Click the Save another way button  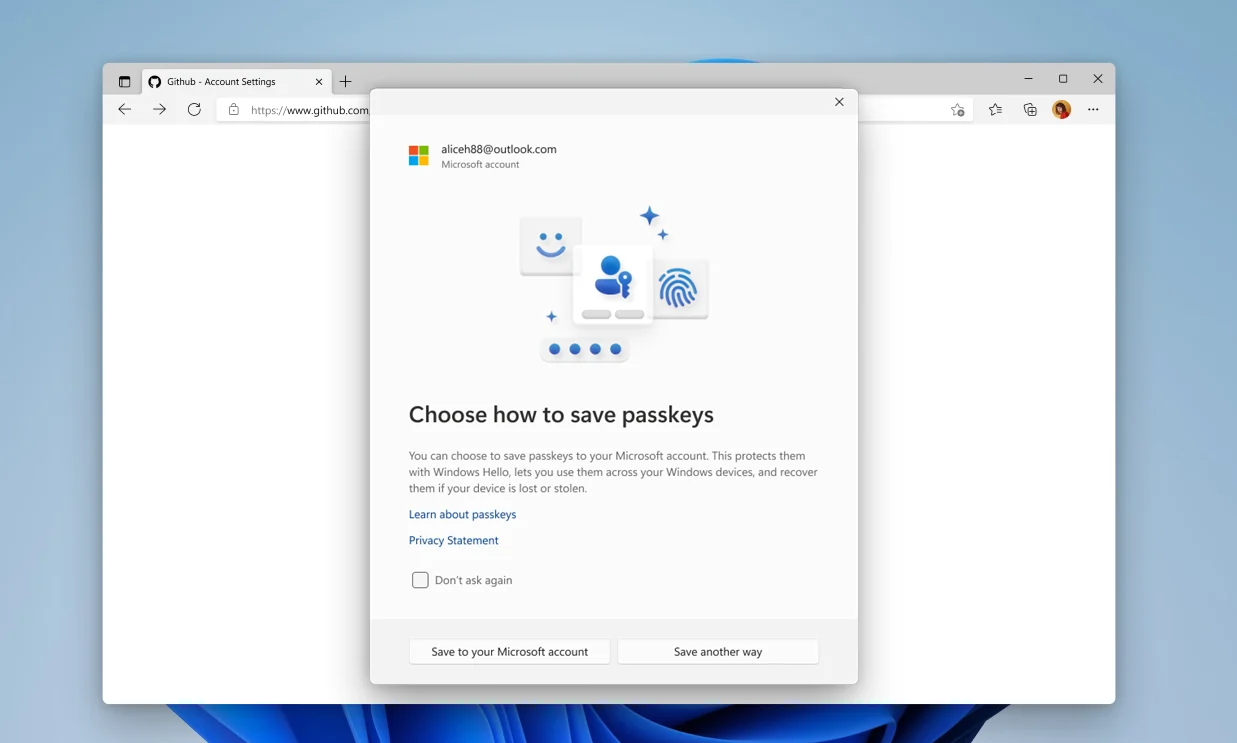(717, 651)
